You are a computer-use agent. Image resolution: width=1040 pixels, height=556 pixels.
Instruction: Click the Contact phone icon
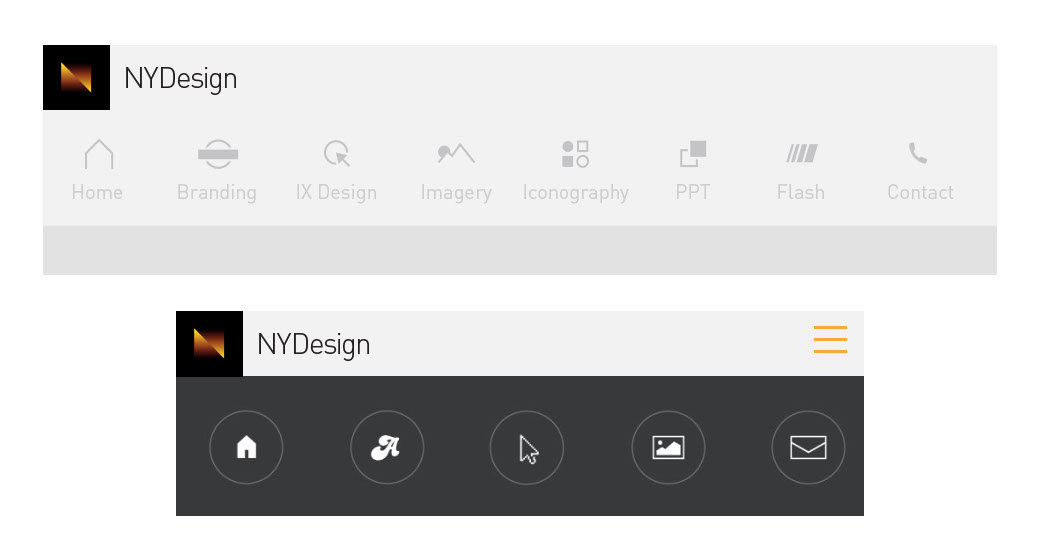click(918, 153)
